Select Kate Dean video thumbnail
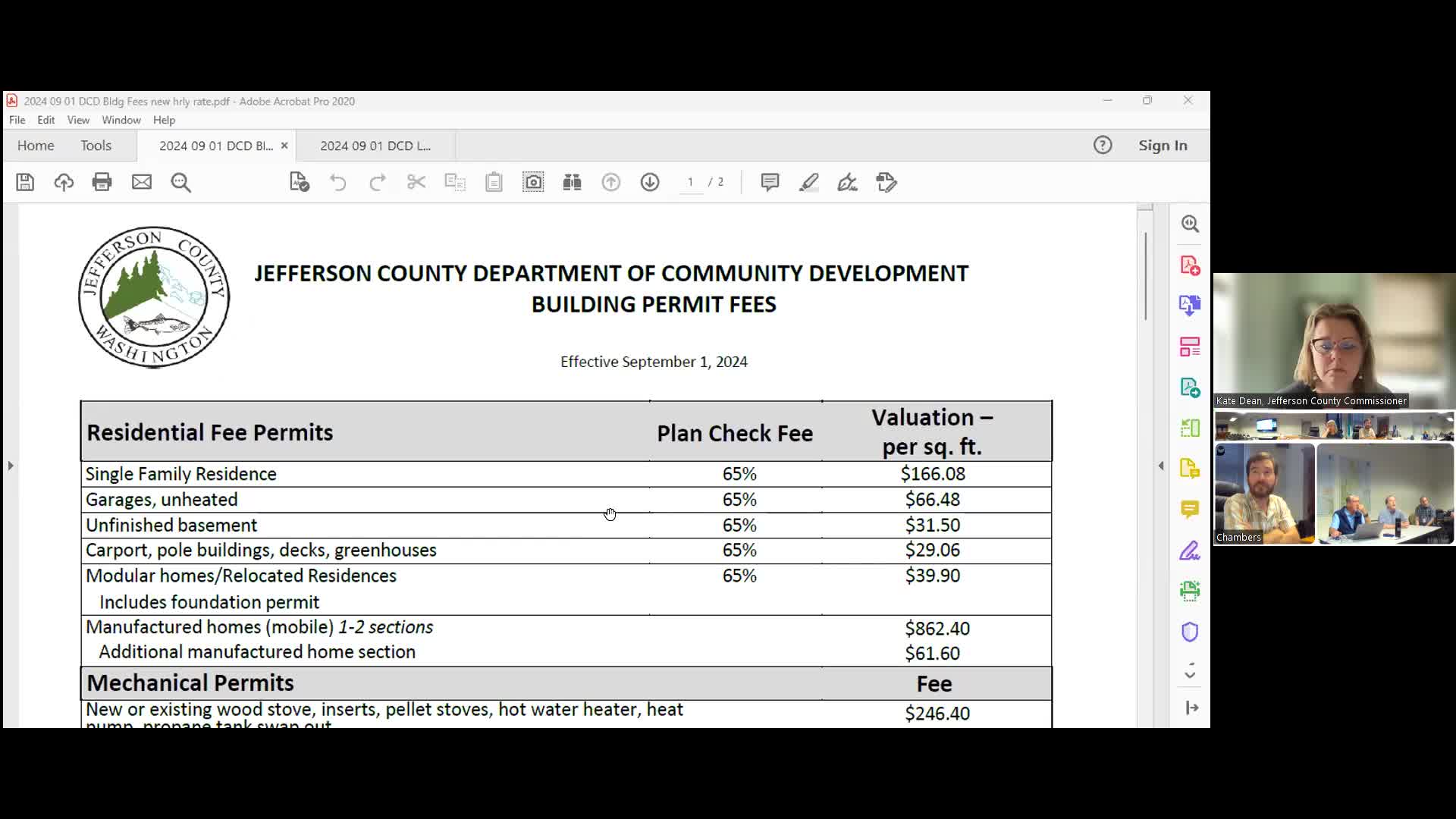 (x=1334, y=341)
